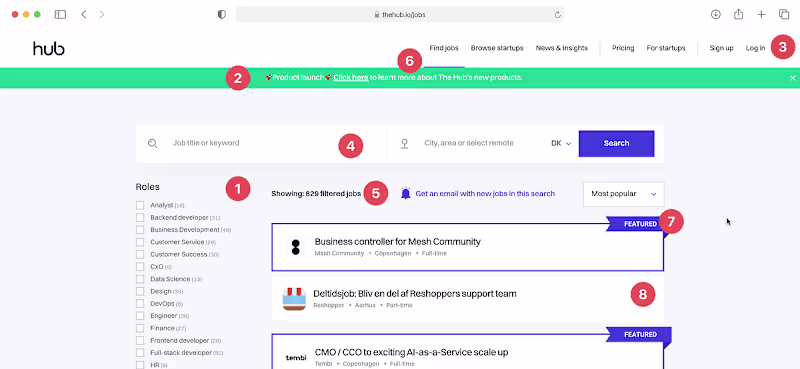The image size is (800, 369).
Task: Check the Engineer role checkbox
Action: [140, 316]
